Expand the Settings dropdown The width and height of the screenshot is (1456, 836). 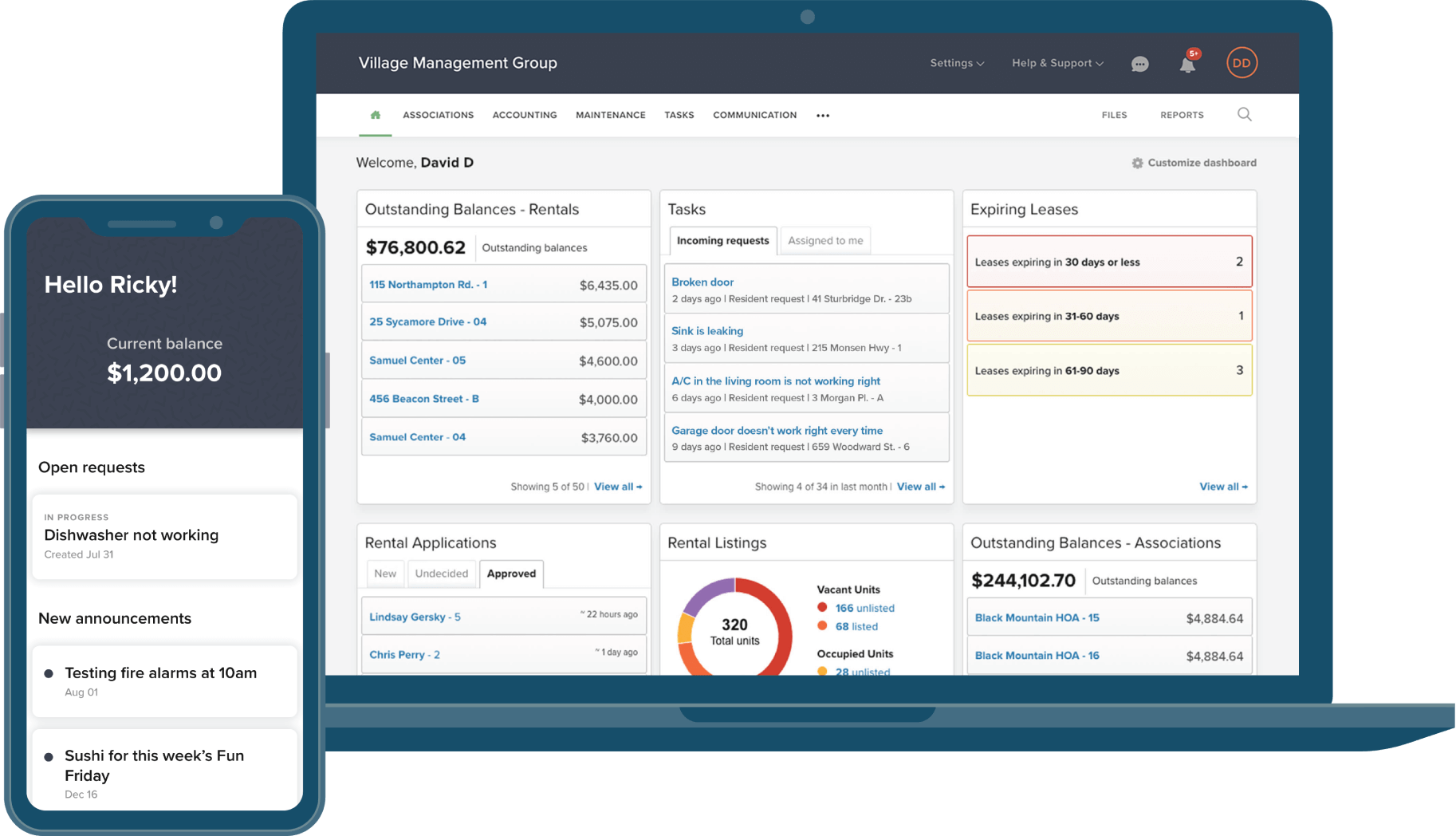click(x=956, y=62)
